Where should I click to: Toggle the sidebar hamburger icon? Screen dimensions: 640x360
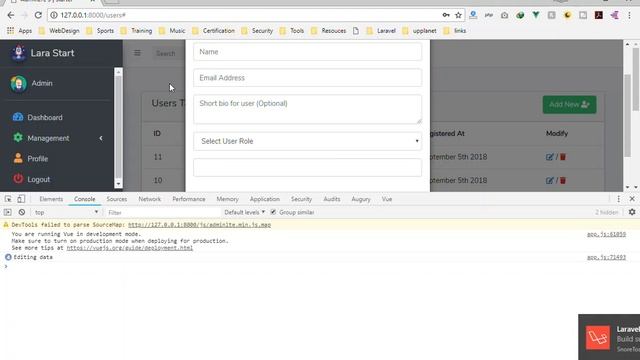coord(137,53)
